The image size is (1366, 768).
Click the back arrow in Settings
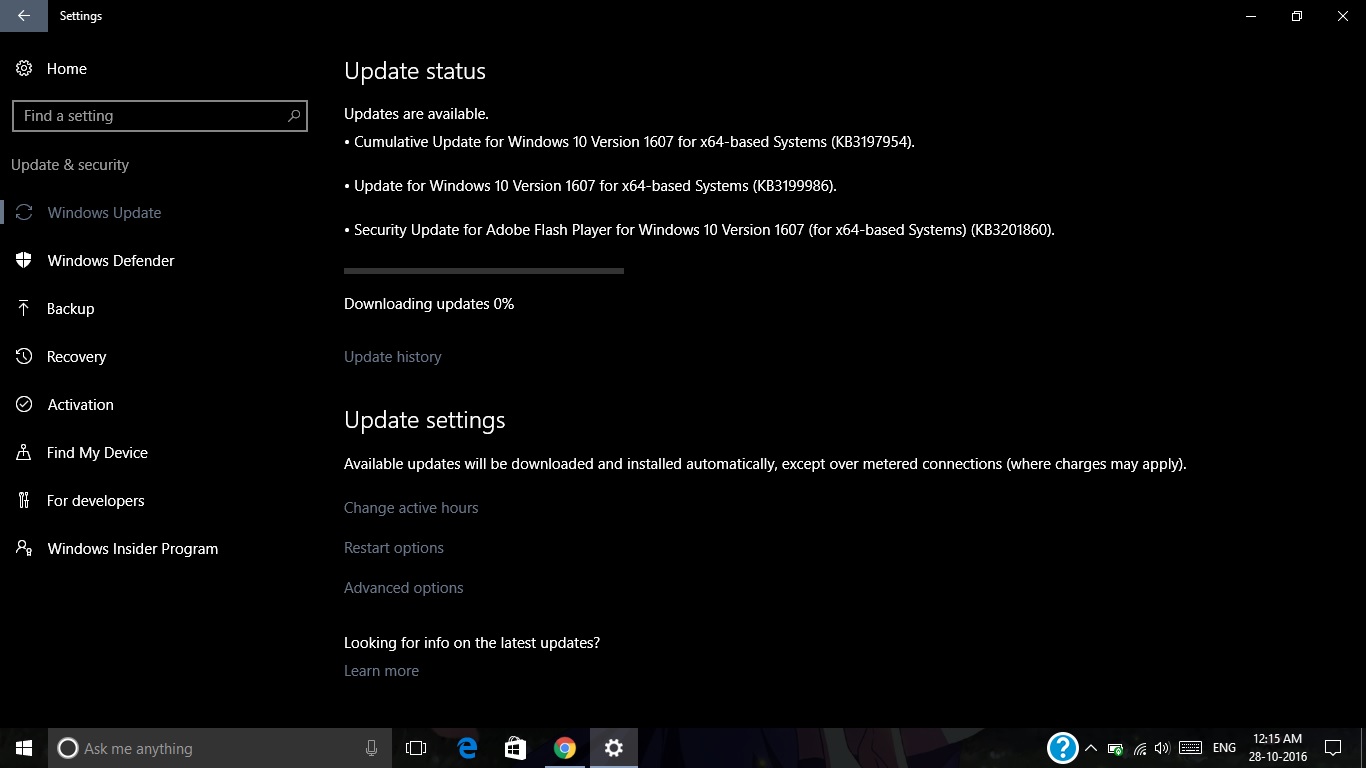coord(24,16)
